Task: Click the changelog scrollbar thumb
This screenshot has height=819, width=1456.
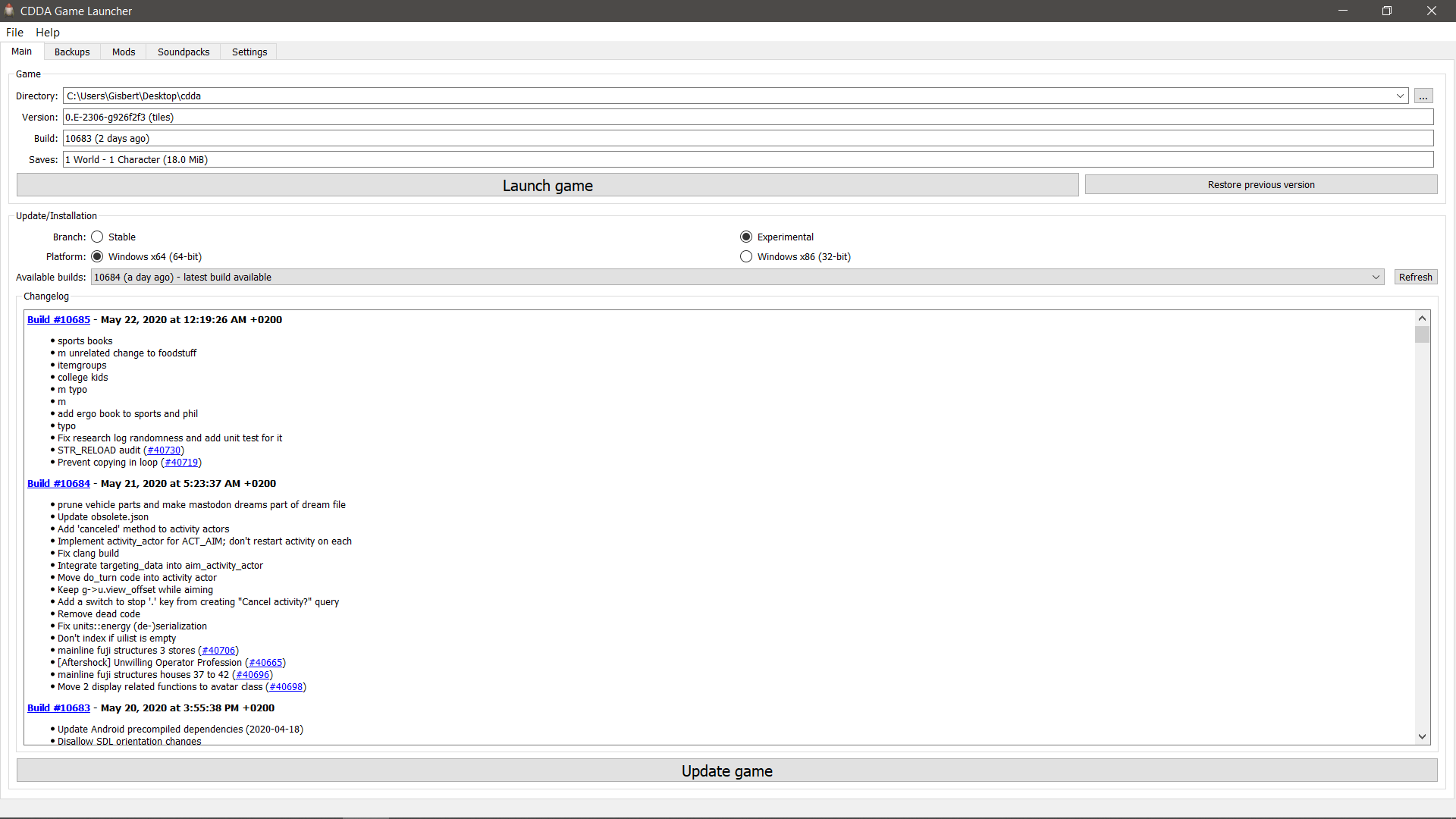Action: (1422, 334)
